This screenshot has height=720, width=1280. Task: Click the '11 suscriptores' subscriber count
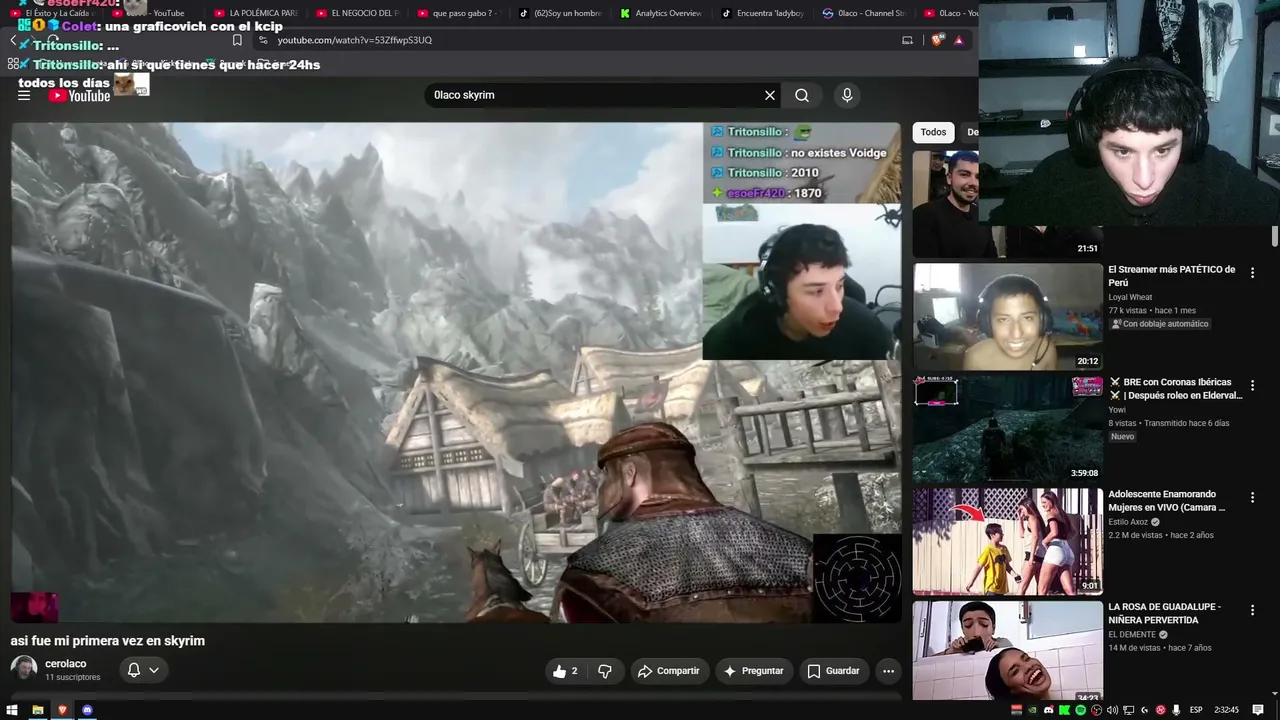pos(73,677)
